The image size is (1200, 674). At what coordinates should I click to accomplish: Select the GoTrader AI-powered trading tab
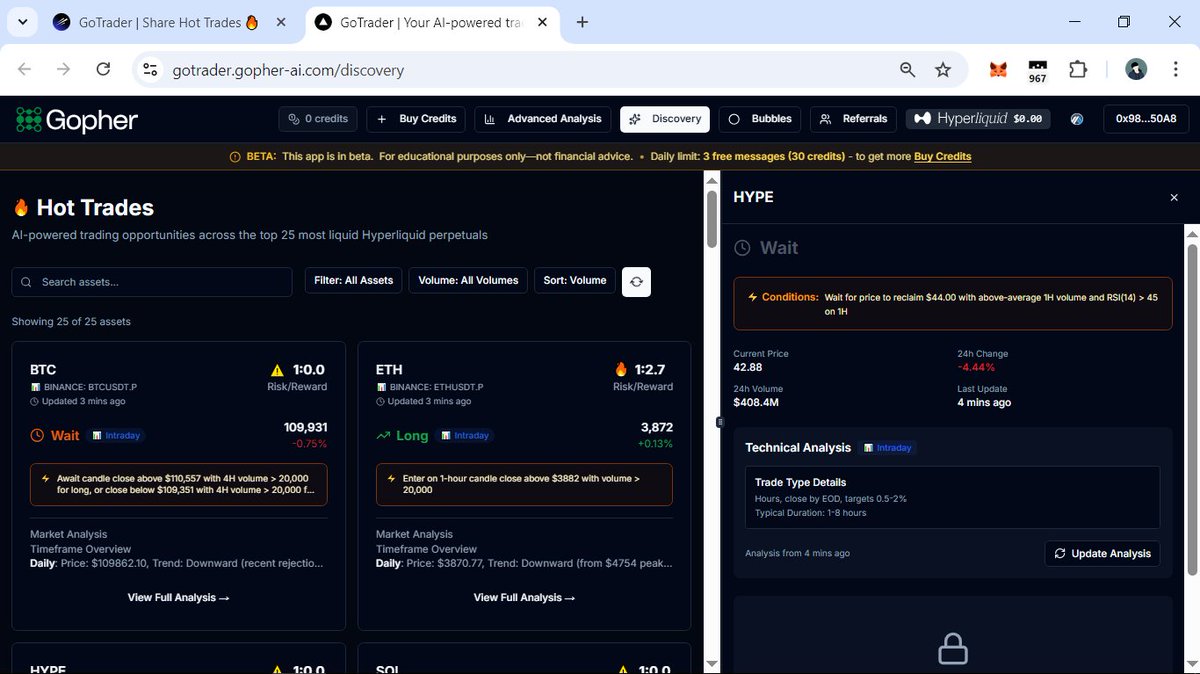click(432, 22)
